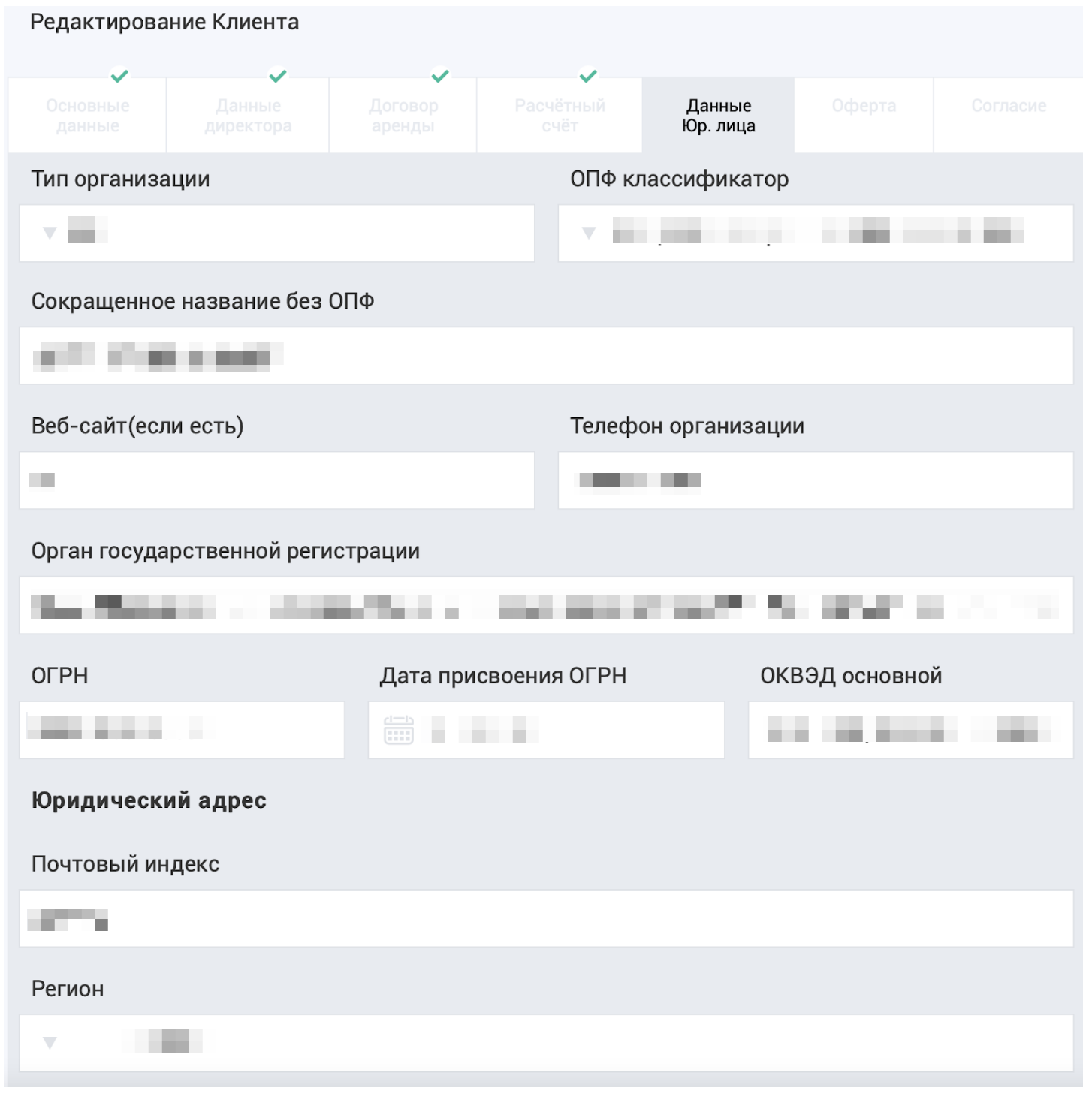Go to the Договор аренды tab
The width and height of the screenshot is (1092, 1100).
point(403,116)
